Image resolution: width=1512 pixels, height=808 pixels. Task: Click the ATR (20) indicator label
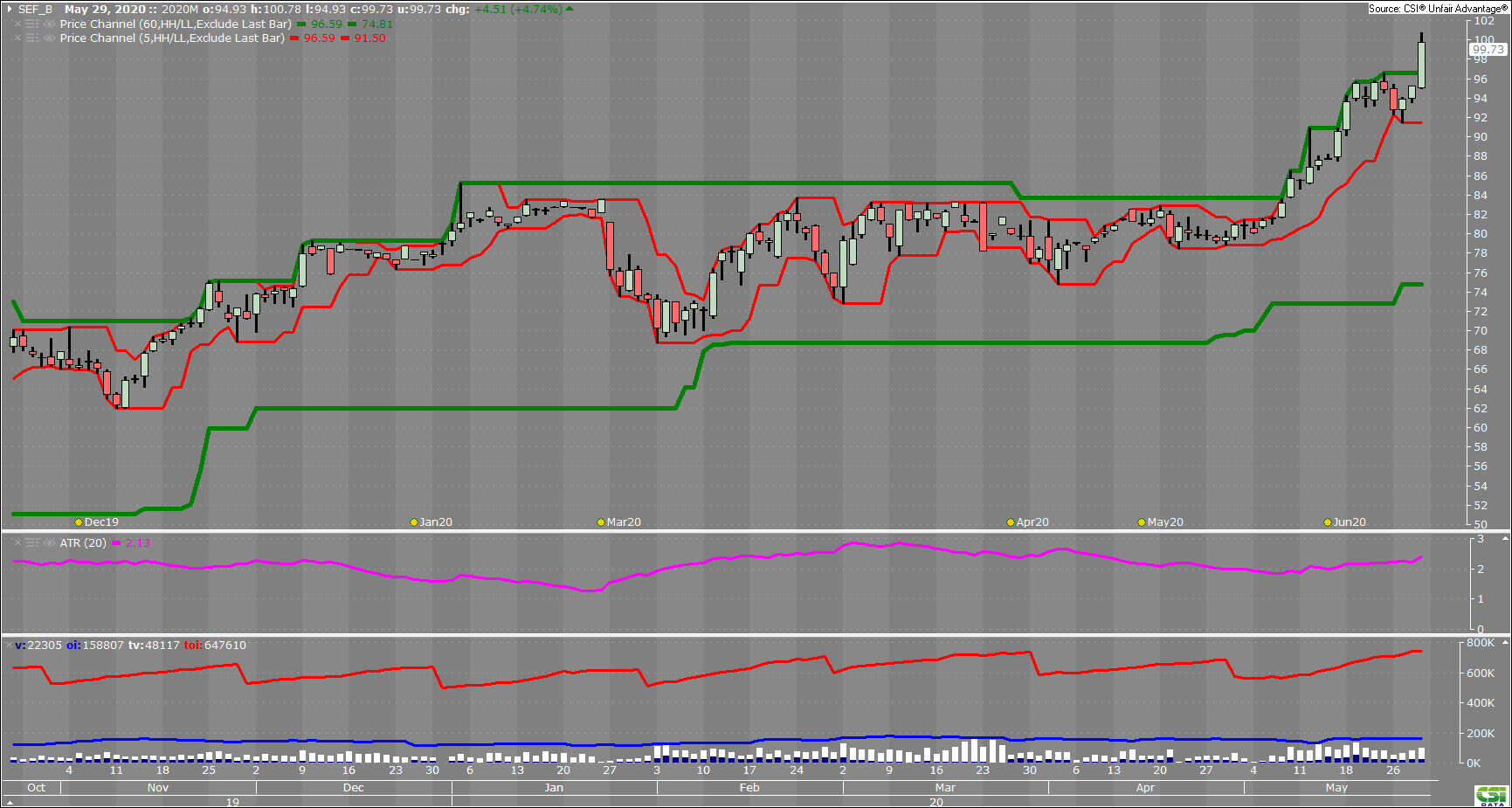pyautogui.click(x=83, y=543)
